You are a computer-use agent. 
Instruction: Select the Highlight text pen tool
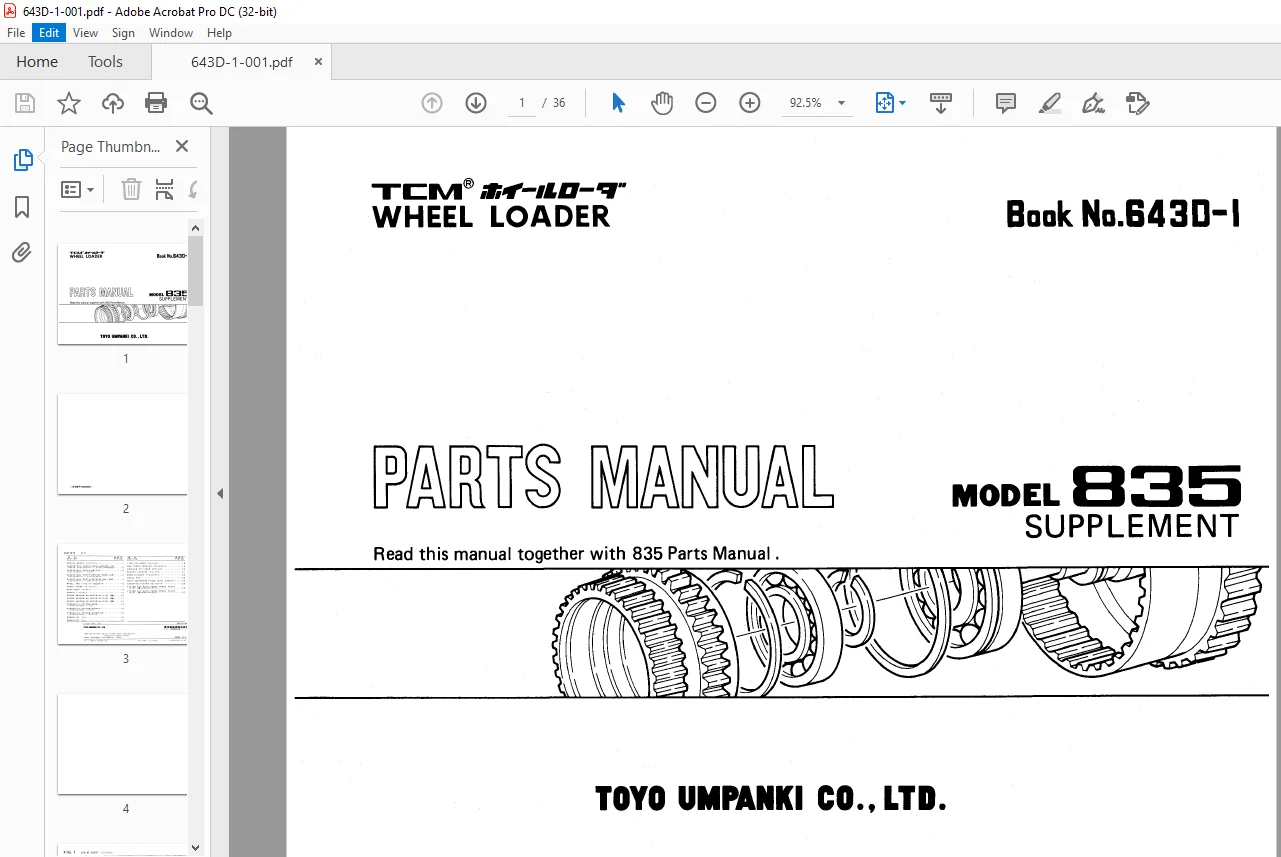pyautogui.click(x=1050, y=103)
